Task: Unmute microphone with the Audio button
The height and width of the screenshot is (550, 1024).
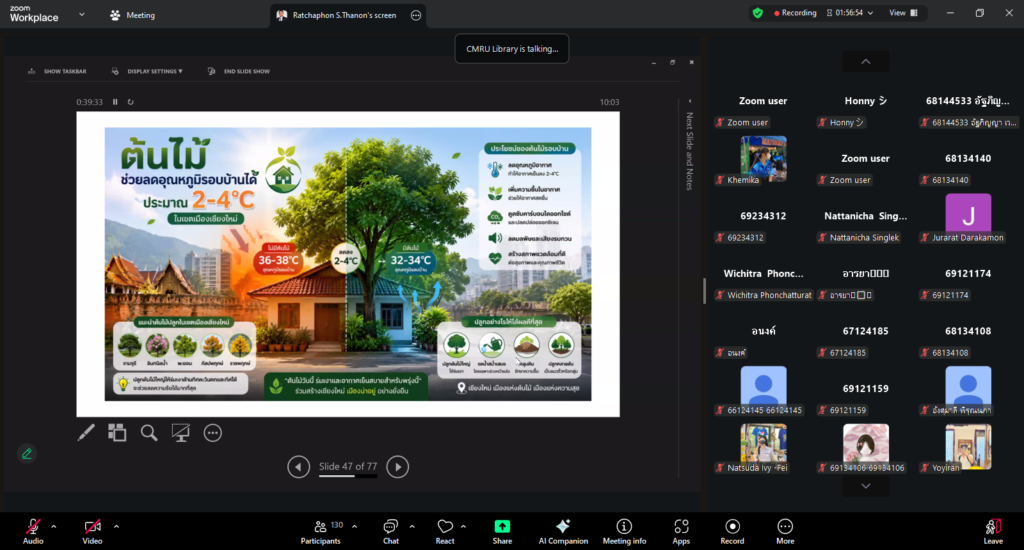Action: coord(33,531)
